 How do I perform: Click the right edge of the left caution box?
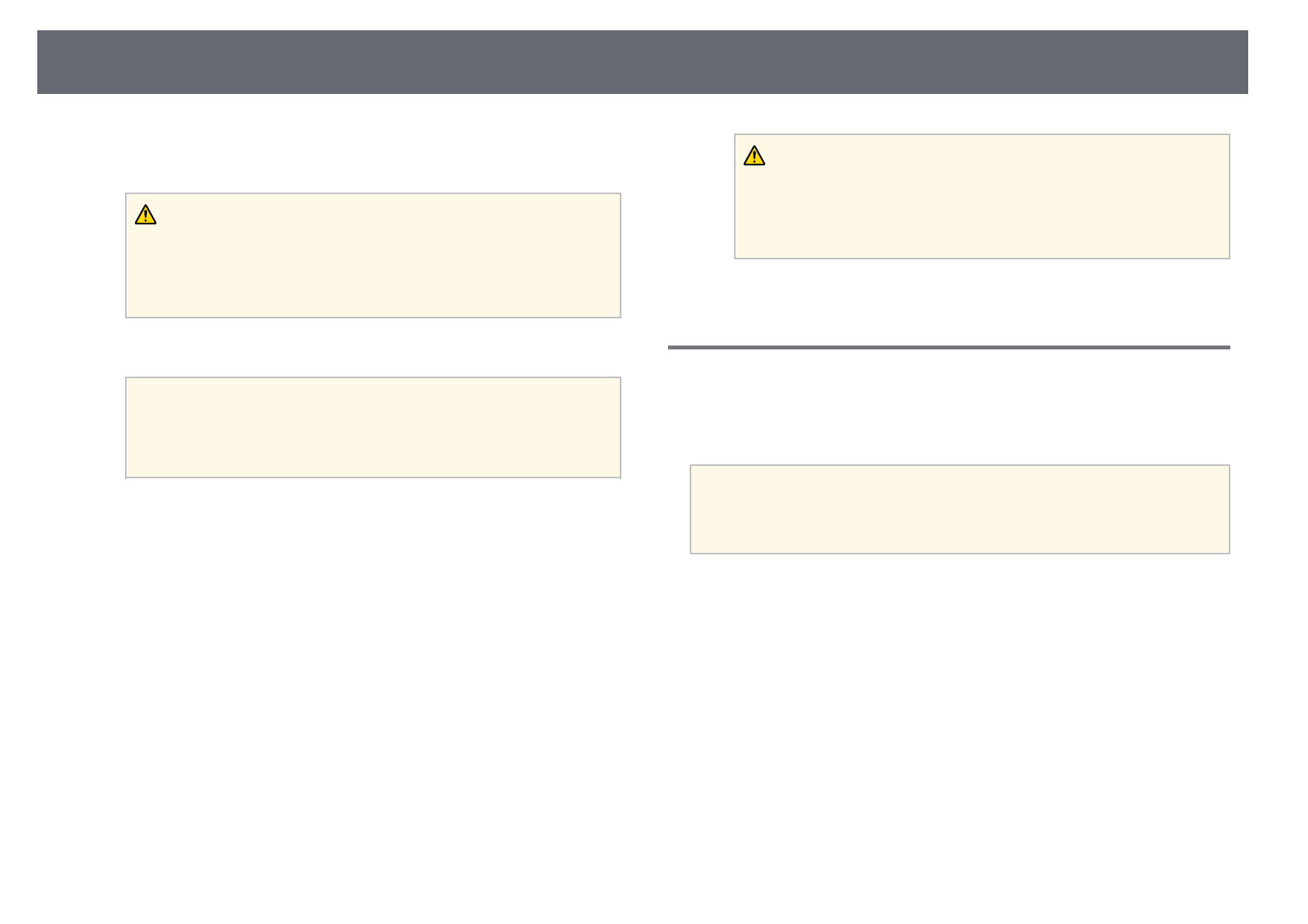(620, 255)
